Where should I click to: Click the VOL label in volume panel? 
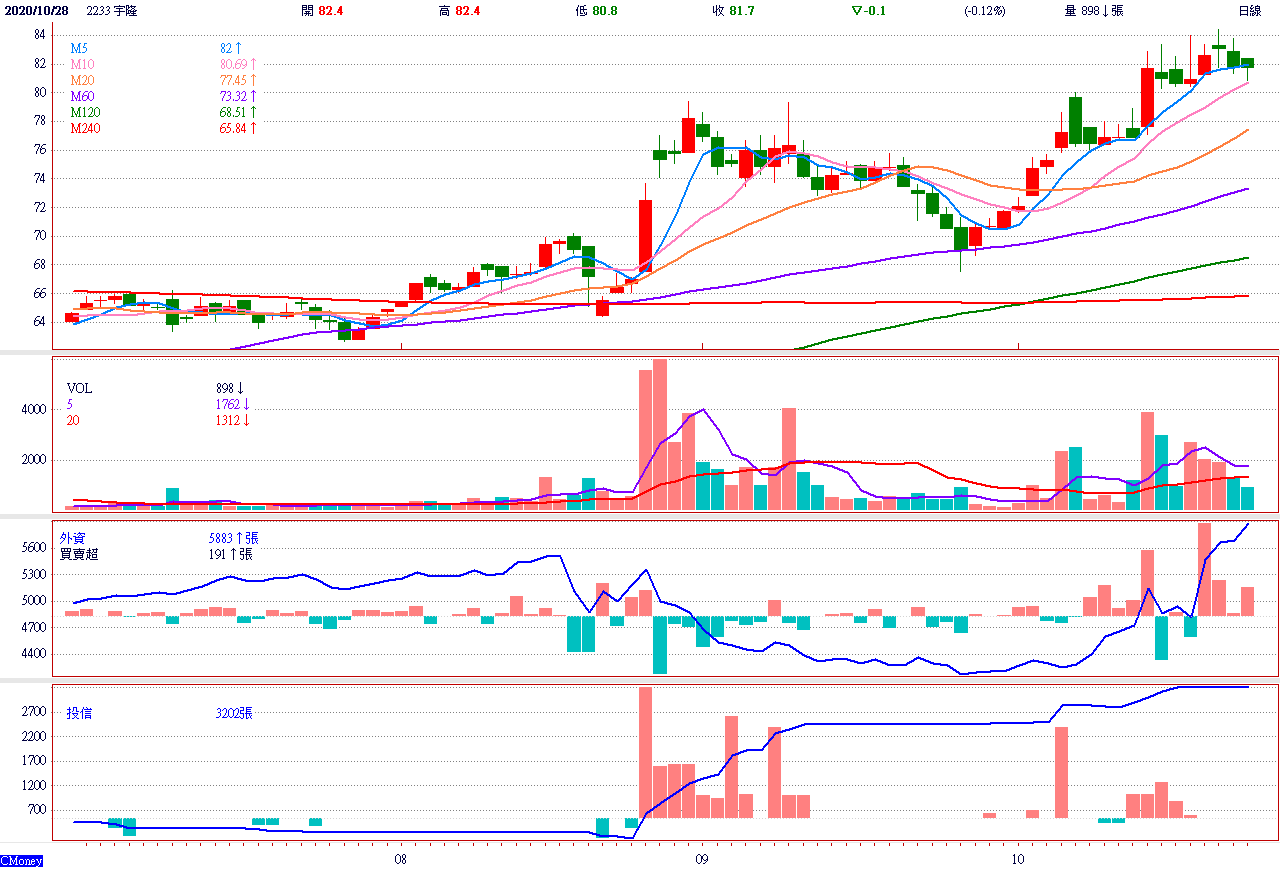click(x=79, y=388)
